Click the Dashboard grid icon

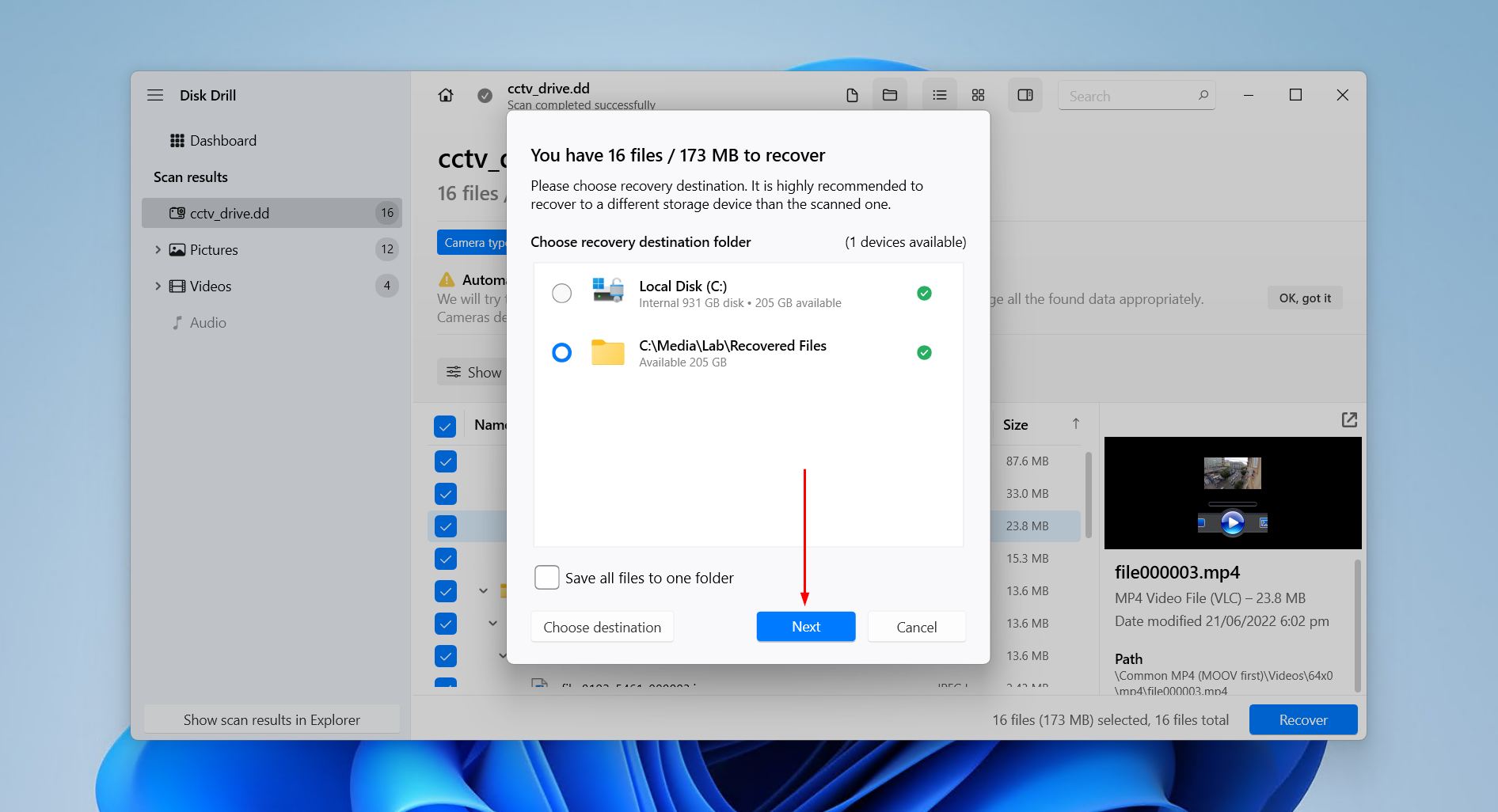(x=177, y=140)
